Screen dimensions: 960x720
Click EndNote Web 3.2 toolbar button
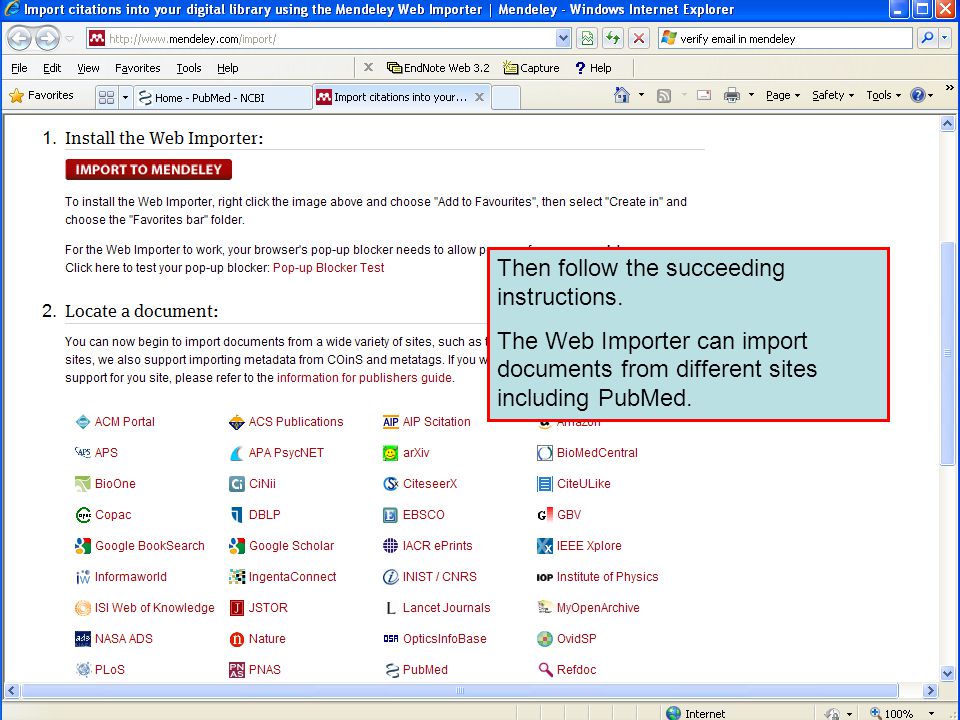(438, 68)
